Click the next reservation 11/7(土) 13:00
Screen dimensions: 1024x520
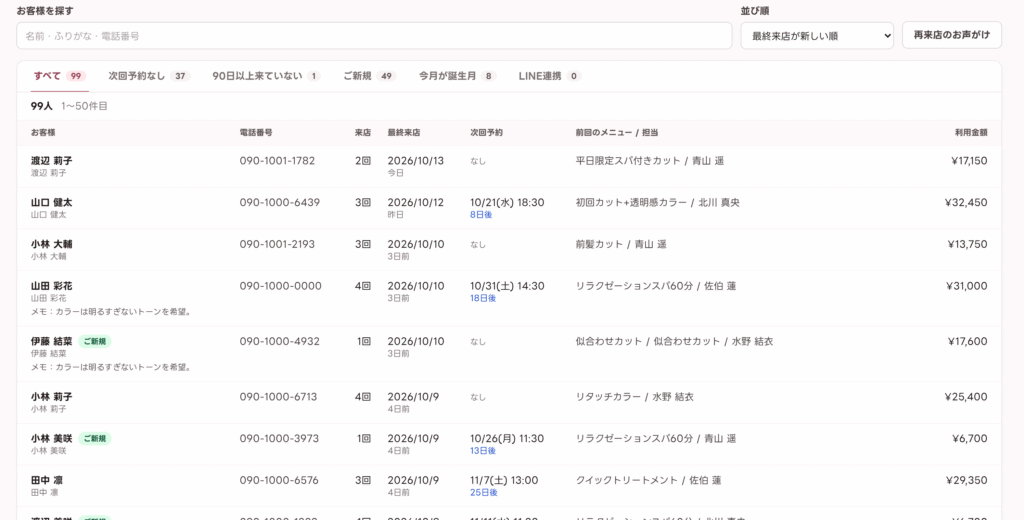[504, 481]
